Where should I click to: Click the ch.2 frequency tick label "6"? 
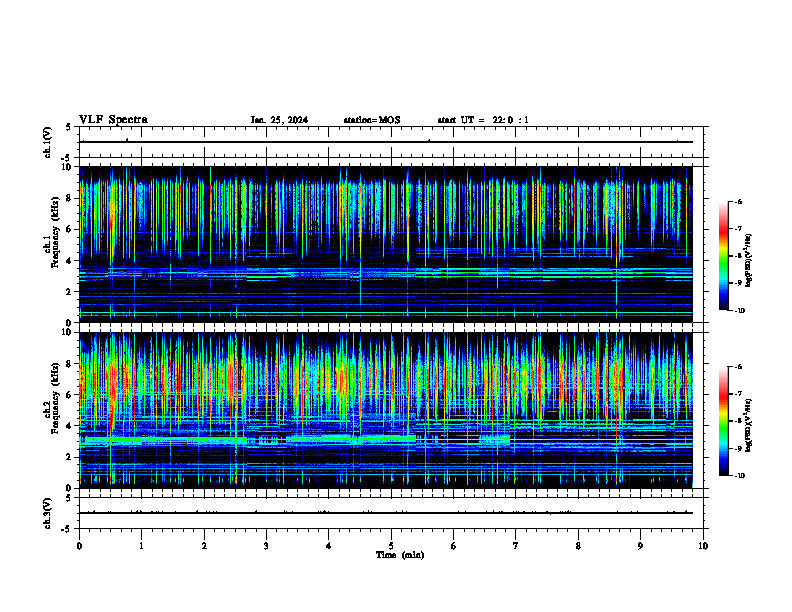[69, 395]
